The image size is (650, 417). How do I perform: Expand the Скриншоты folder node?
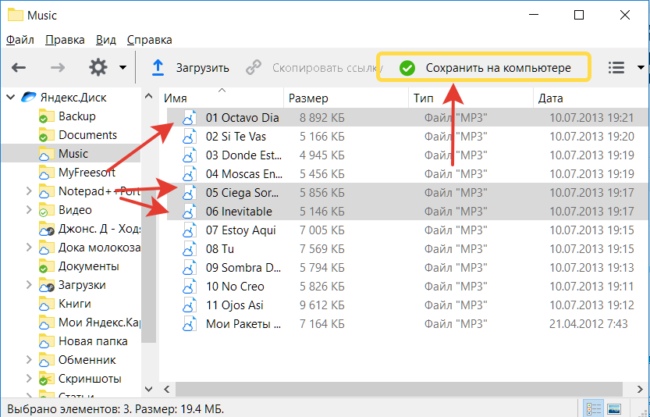coord(29,378)
